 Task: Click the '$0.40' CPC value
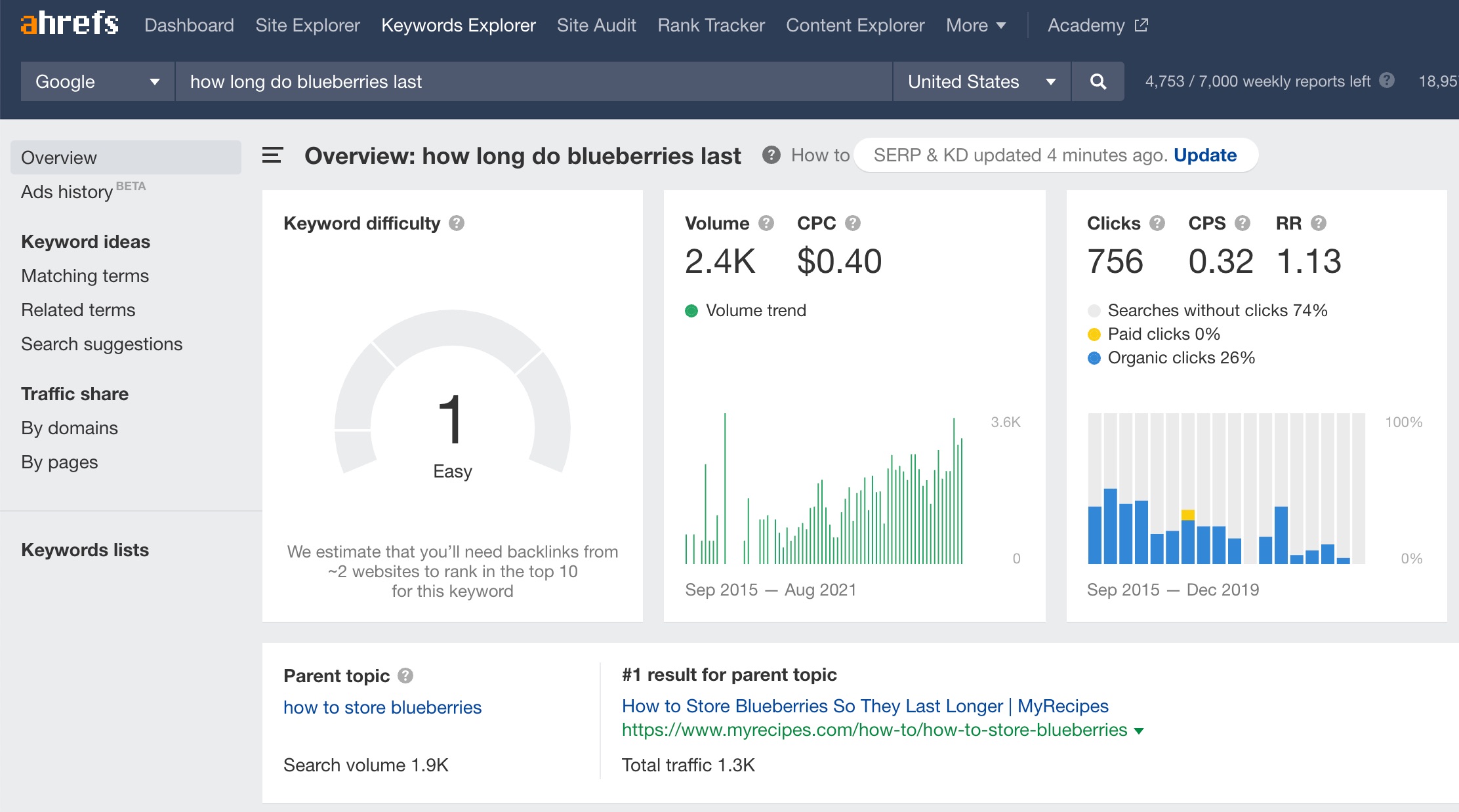(840, 261)
